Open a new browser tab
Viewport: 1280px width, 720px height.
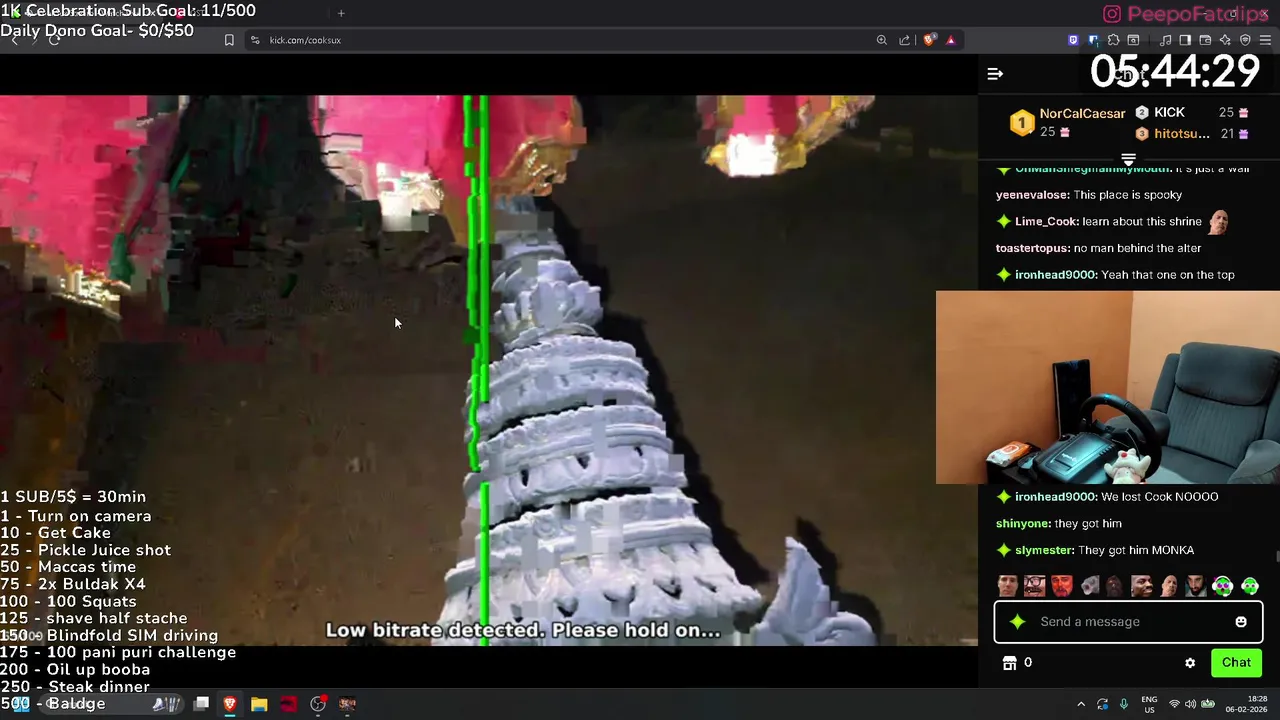341,13
